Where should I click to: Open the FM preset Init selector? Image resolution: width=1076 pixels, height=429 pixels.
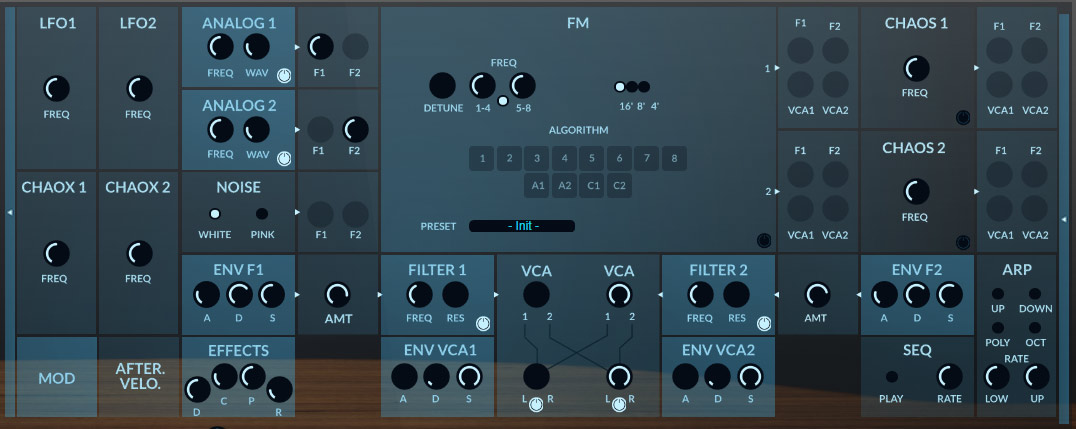tap(522, 226)
